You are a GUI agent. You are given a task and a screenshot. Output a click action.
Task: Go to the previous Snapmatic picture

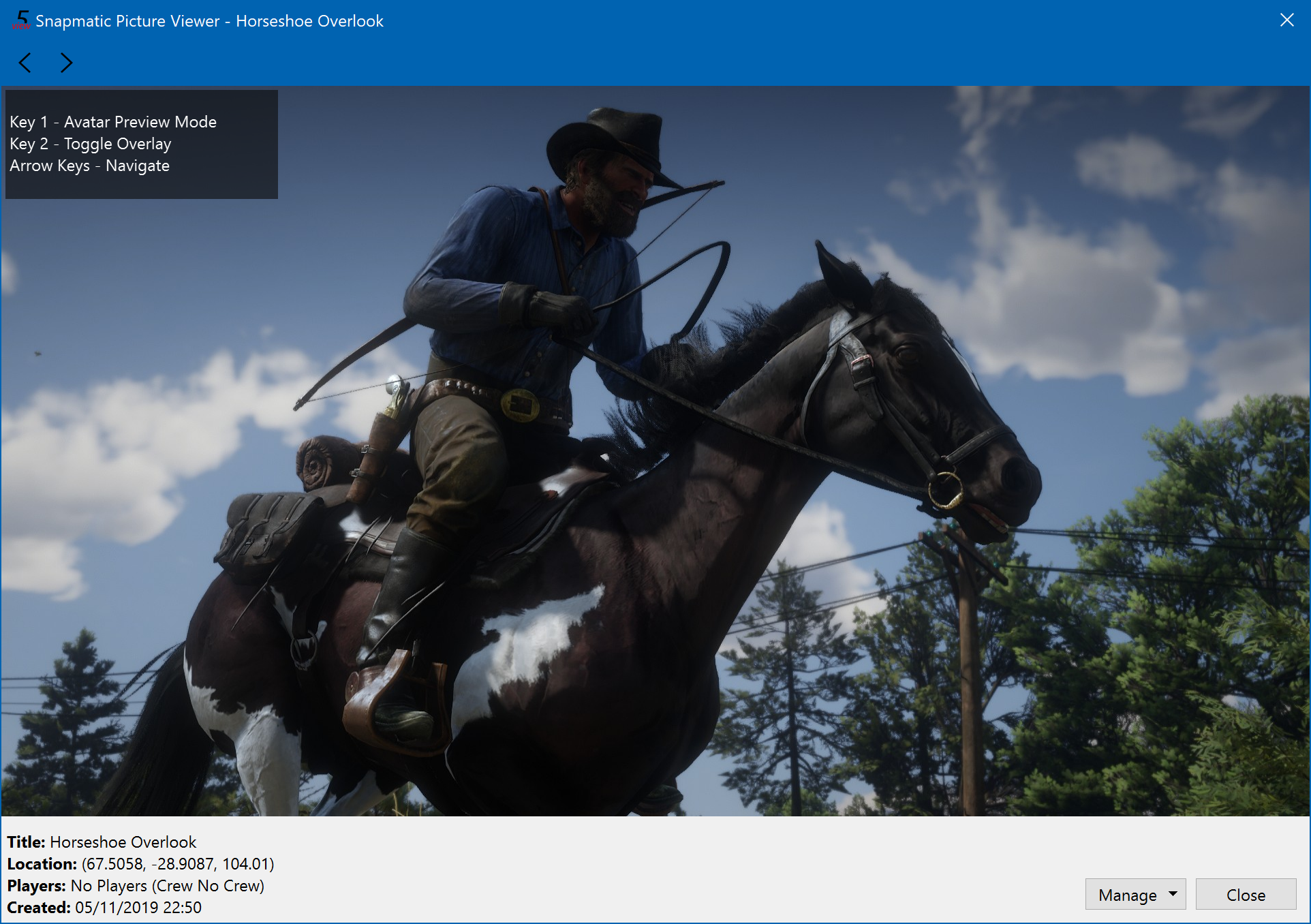tap(25, 63)
